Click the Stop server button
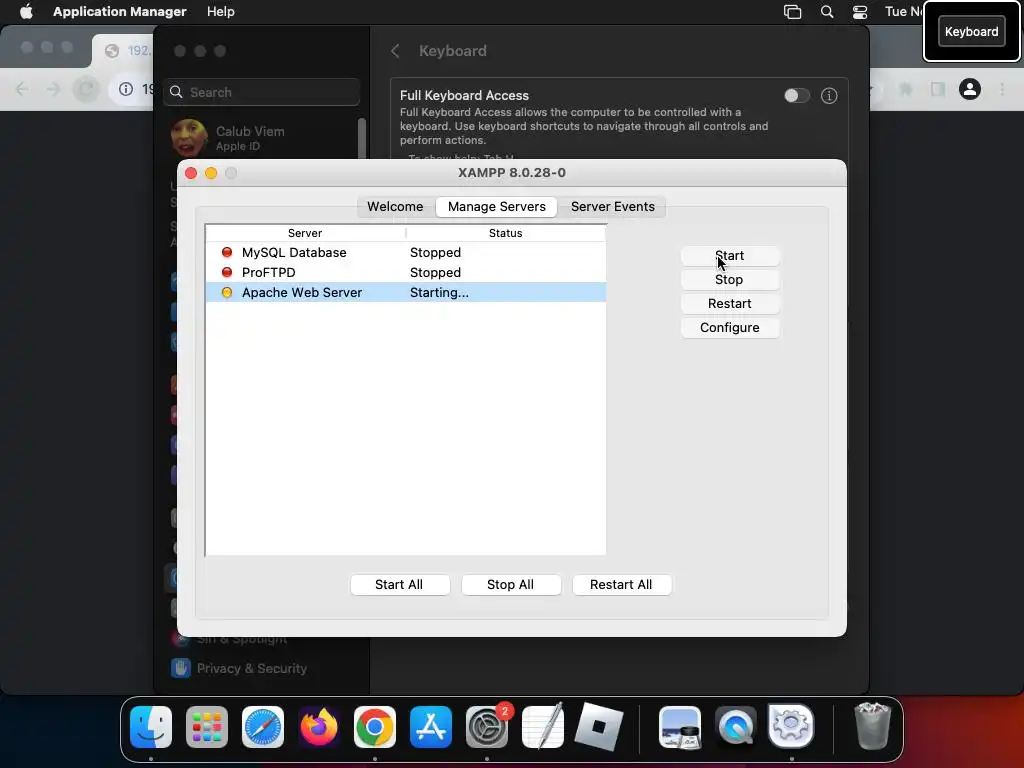1024x768 pixels. tap(729, 280)
